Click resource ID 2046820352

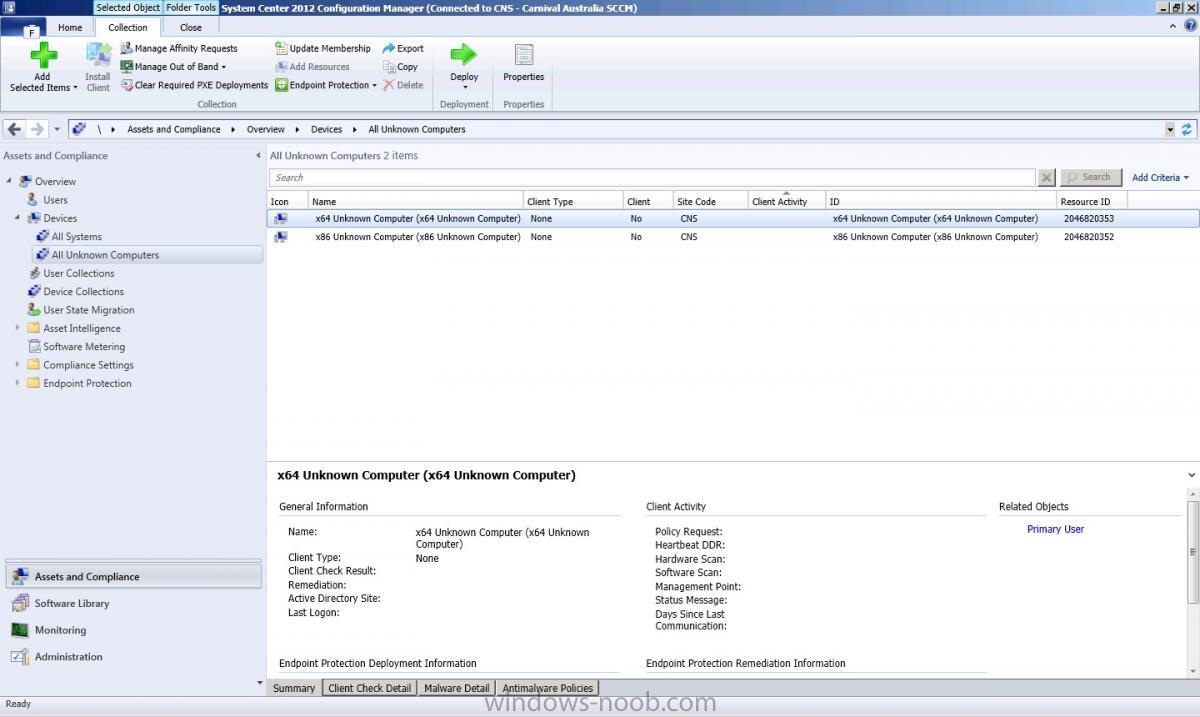pos(1089,237)
